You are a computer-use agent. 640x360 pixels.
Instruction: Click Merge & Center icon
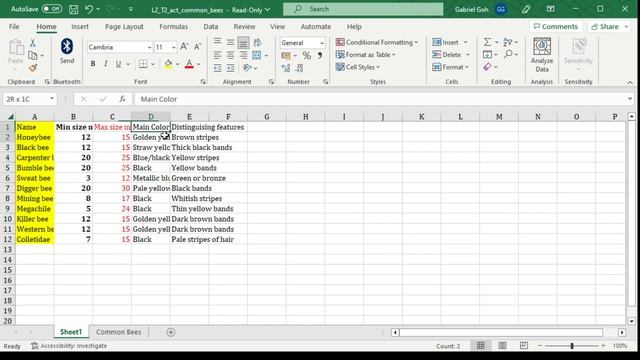coord(257,55)
